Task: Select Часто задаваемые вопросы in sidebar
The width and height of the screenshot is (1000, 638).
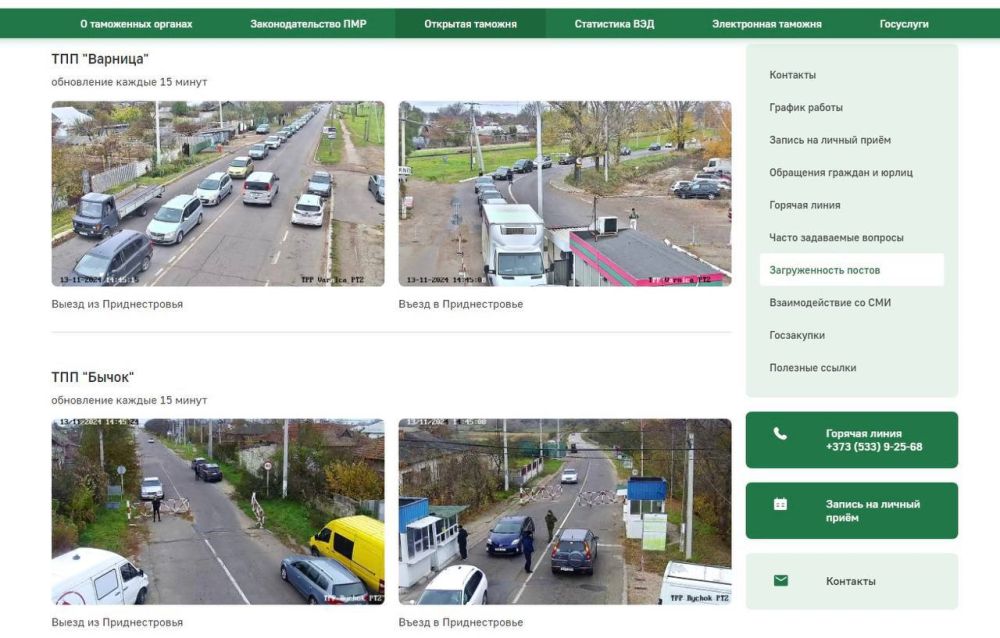Action: click(836, 238)
